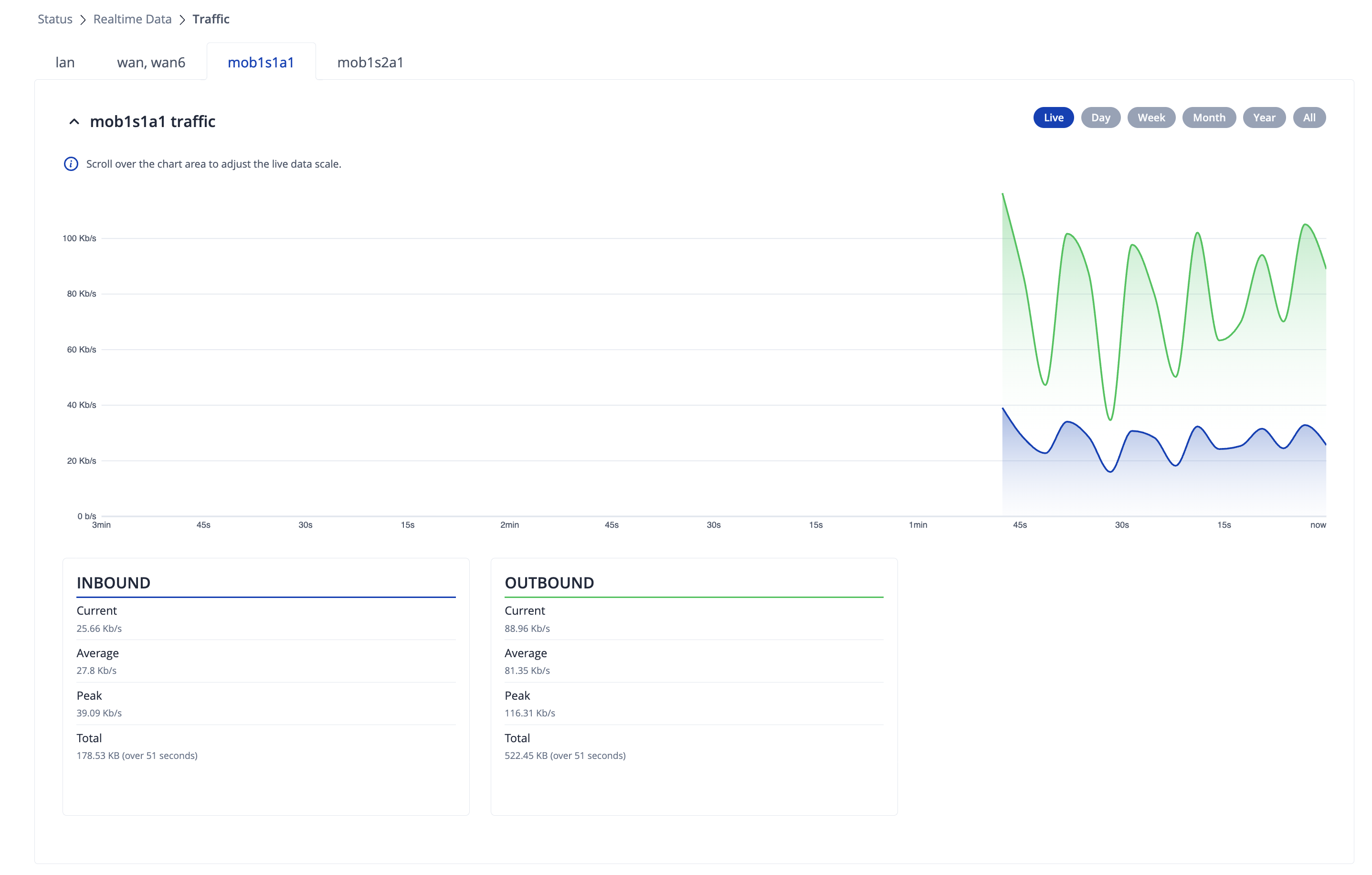1372x875 pixels.
Task: Click breadcrumb arrow after Realtime Data
Action: pyautogui.click(x=182, y=20)
